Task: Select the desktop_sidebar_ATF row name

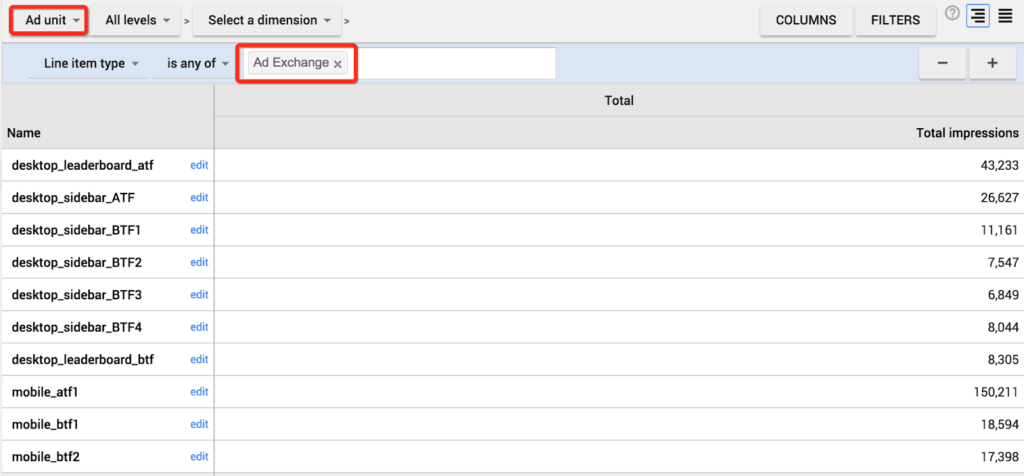Action: [x=73, y=197]
